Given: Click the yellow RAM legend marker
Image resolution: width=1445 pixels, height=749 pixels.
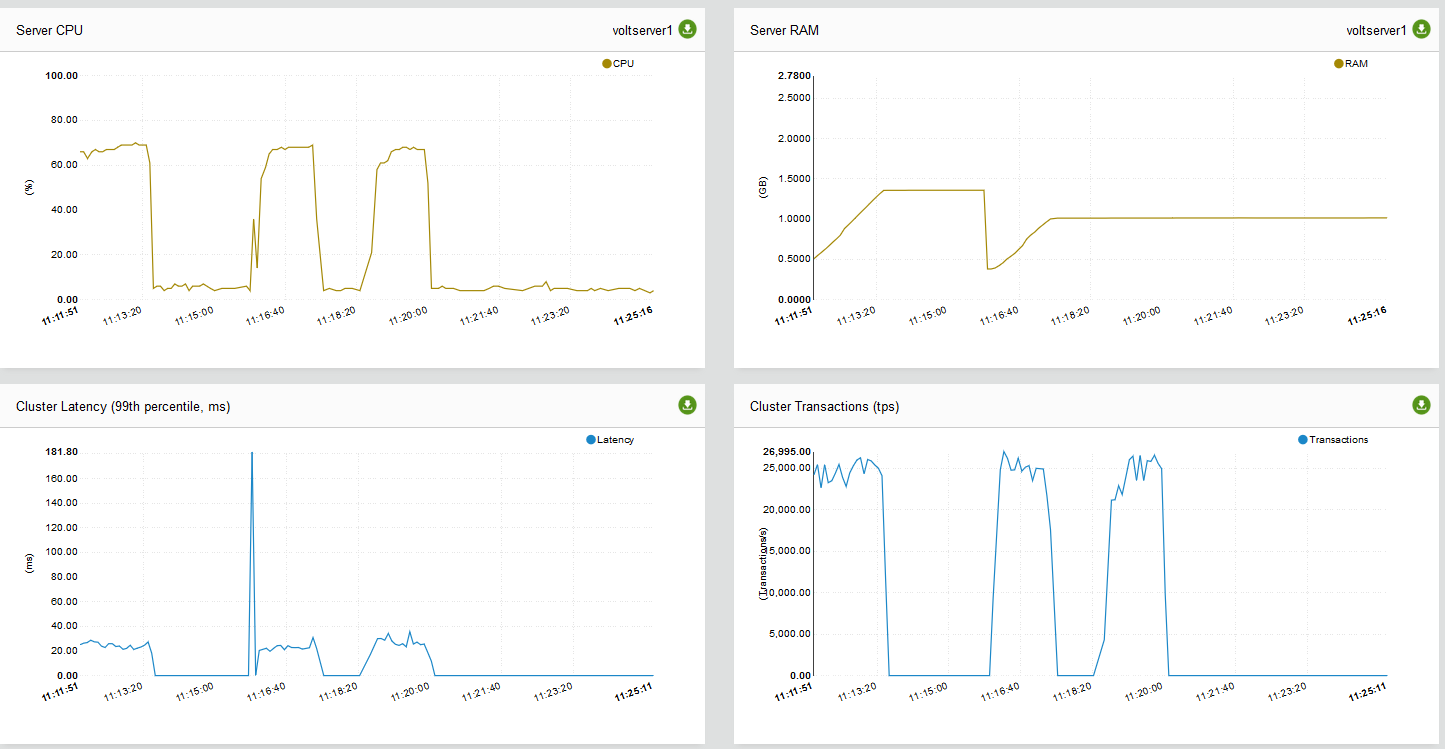Looking at the screenshot, I should pos(1337,62).
